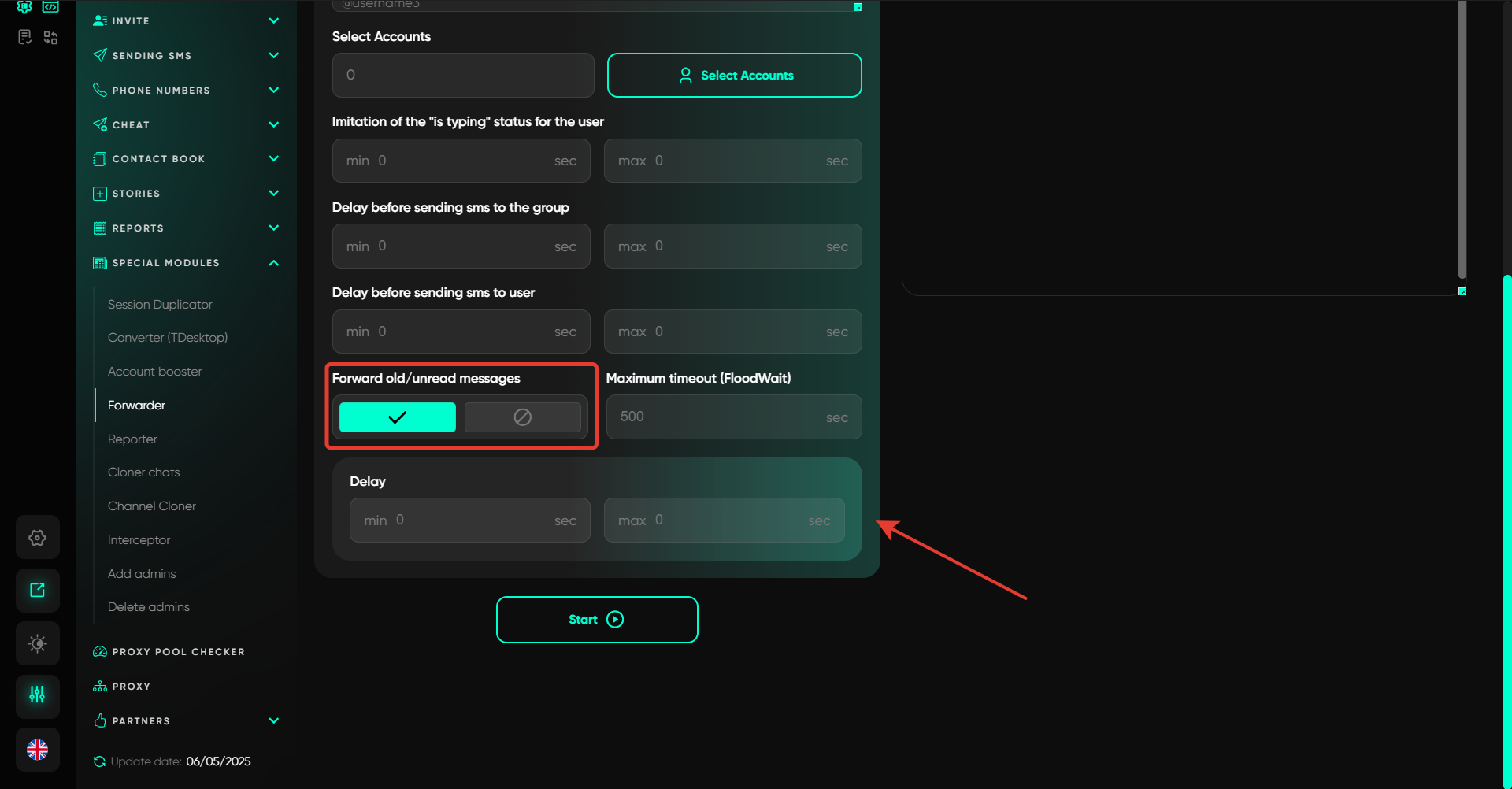The height and width of the screenshot is (789, 1512).
Task: Open the Session Duplicator module
Action: click(x=160, y=305)
